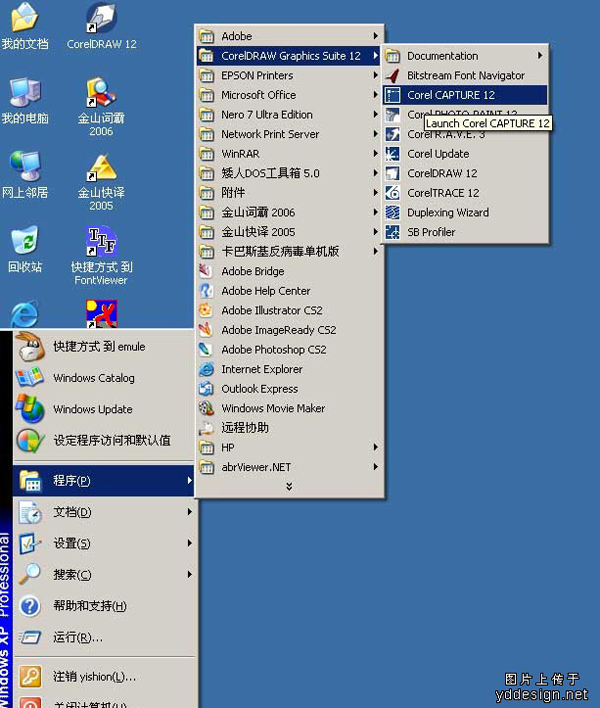Click the Adobe Illustrator CS2 icon
Image resolution: width=600 pixels, height=708 pixels.
coord(206,310)
